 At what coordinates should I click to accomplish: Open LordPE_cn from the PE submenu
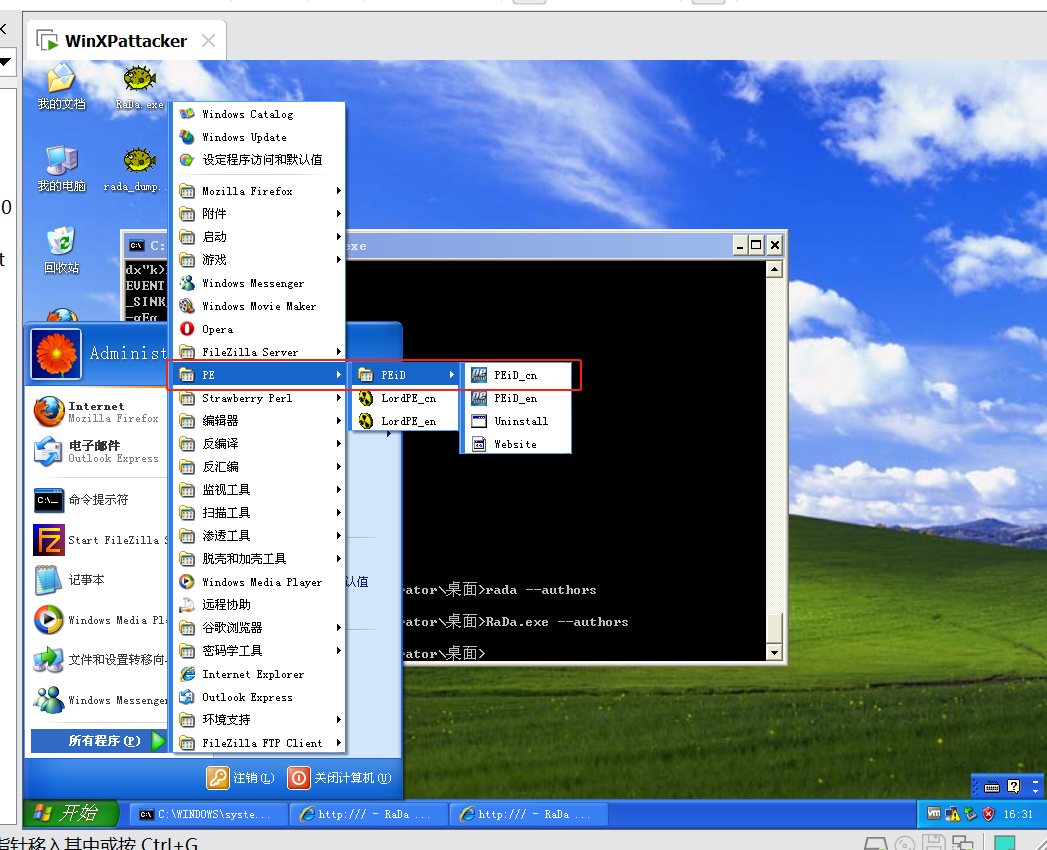click(405, 398)
